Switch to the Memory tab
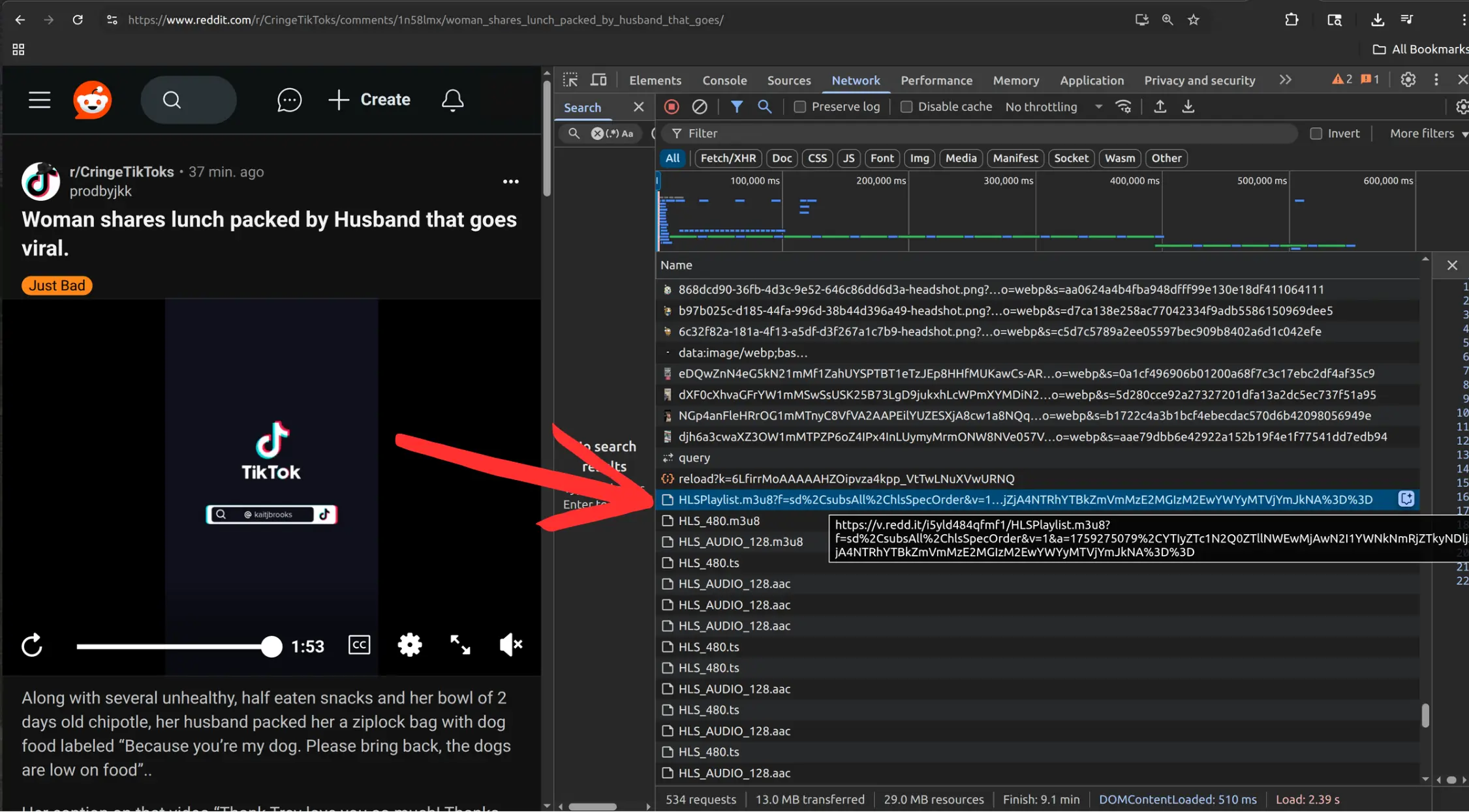This screenshot has width=1469, height=812. pyautogui.click(x=1016, y=80)
